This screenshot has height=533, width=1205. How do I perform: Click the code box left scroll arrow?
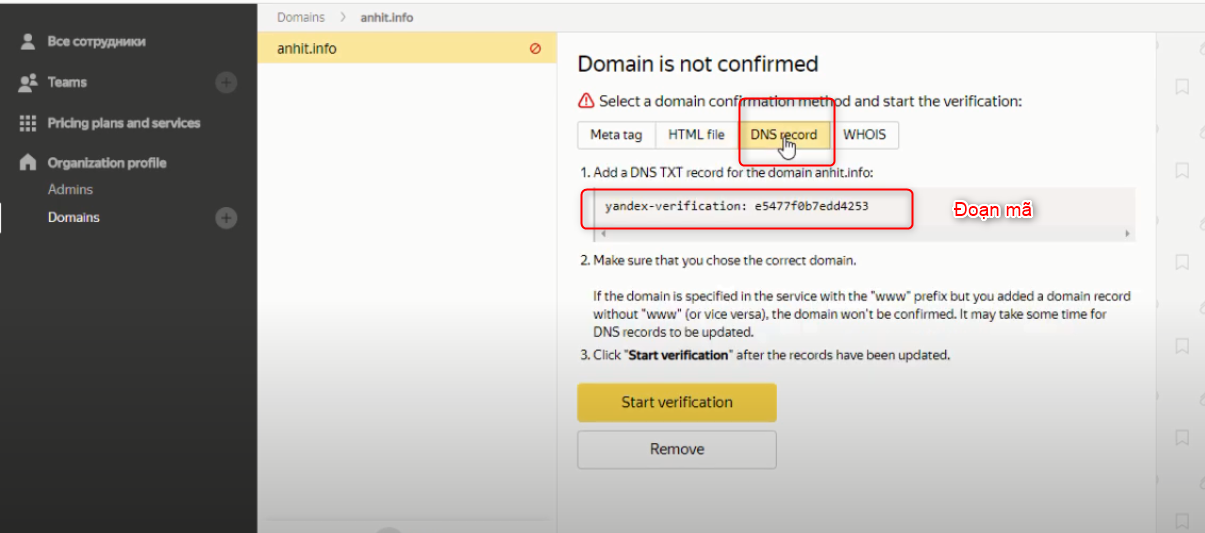point(603,234)
